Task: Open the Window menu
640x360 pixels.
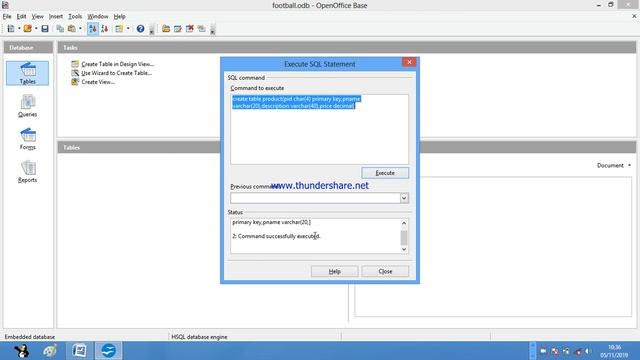Action: click(x=98, y=16)
